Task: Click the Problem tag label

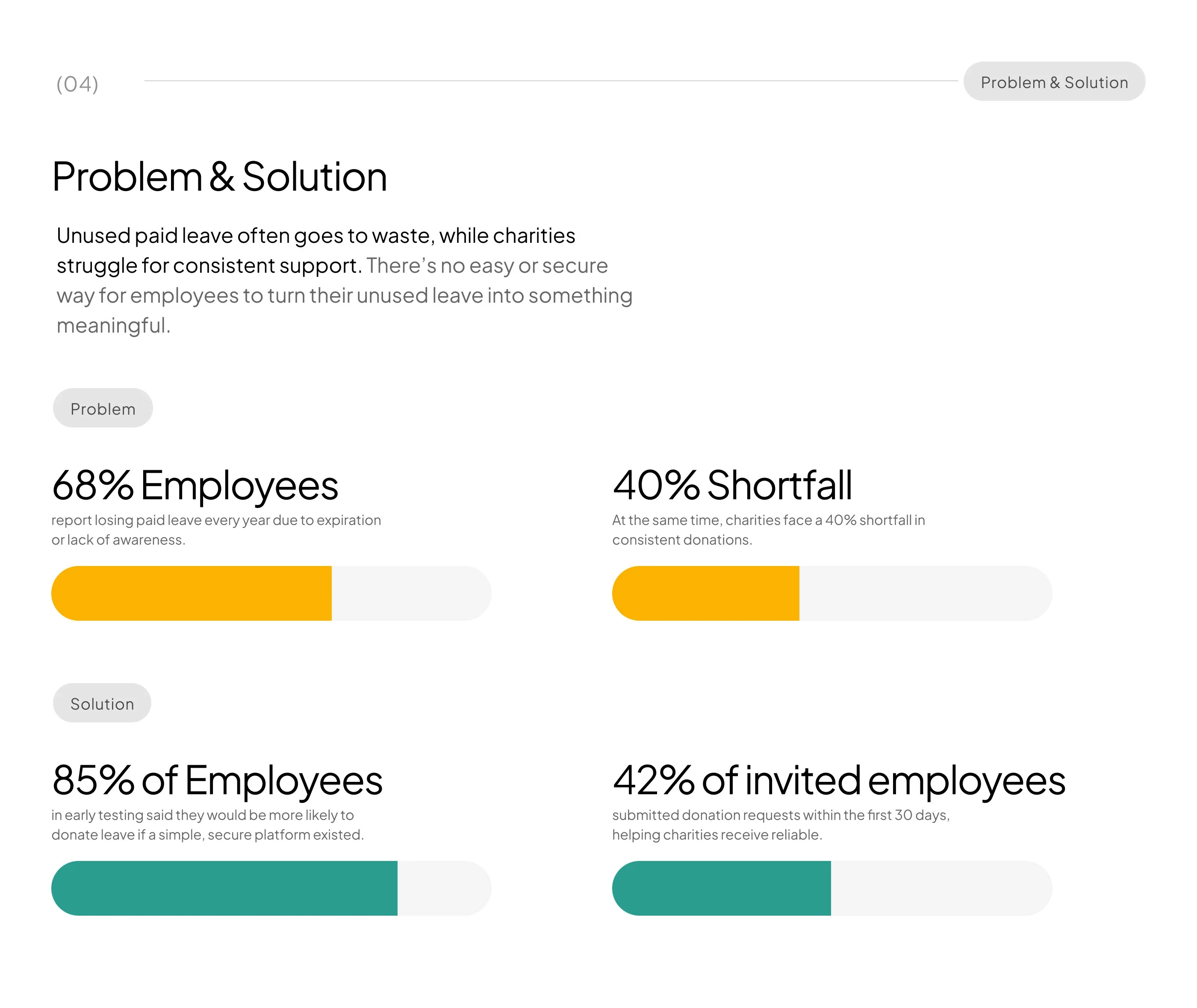Action: [x=103, y=409]
